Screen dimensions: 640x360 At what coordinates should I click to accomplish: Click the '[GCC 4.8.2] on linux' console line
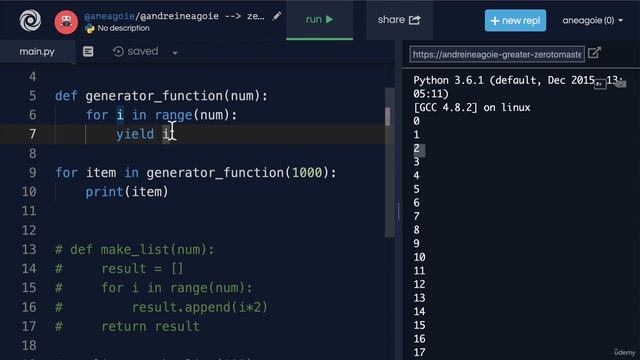472,108
